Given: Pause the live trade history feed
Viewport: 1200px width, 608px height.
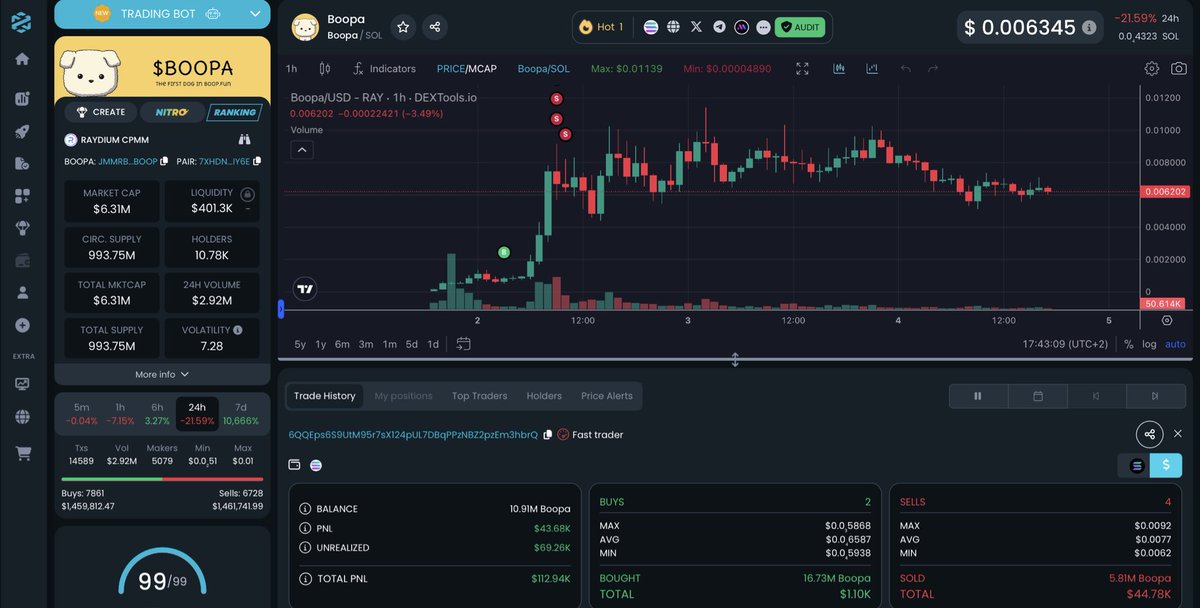Looking at the screenshot, I should tap(978, 396).
